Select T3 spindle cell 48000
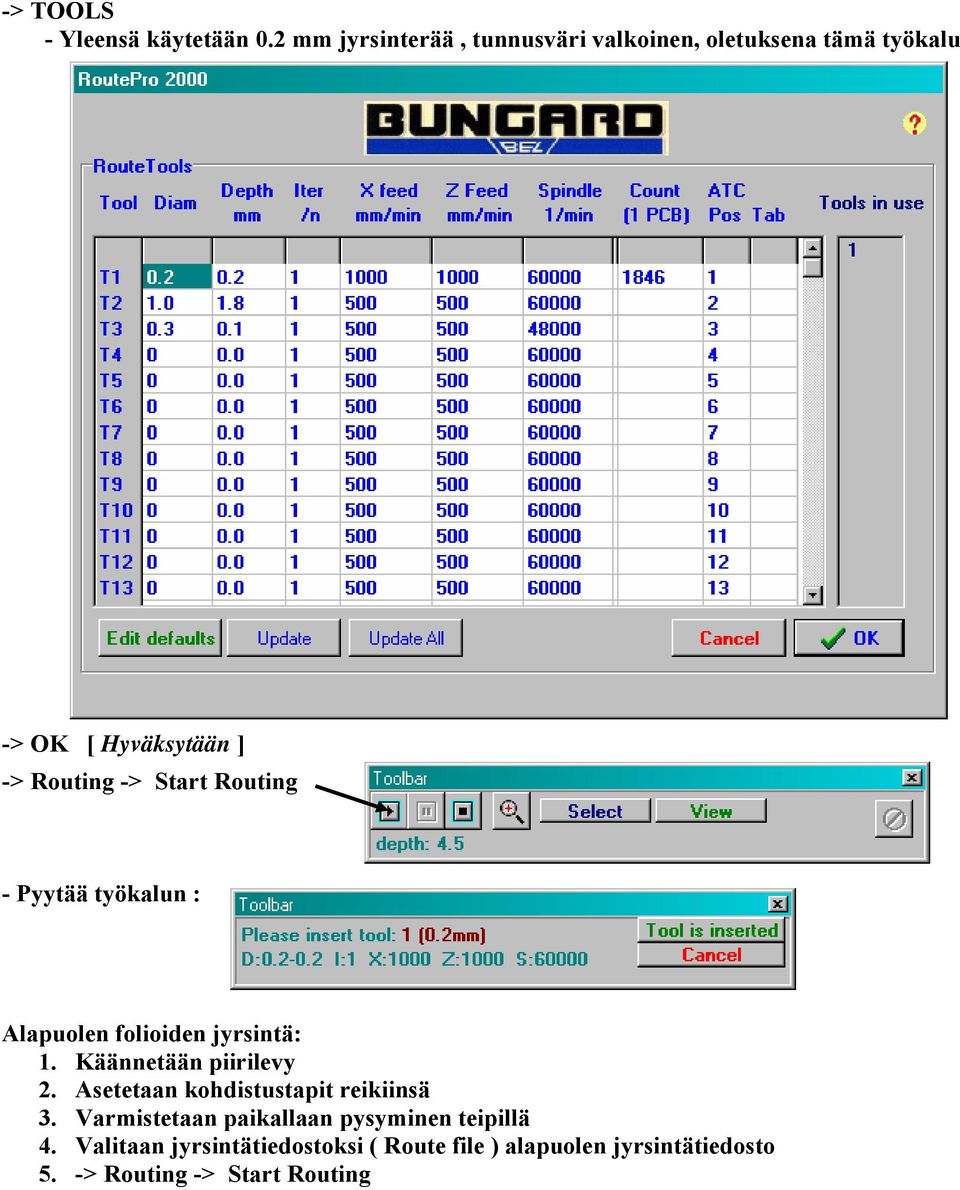960x1190 pixels. (x=568, y=329)
